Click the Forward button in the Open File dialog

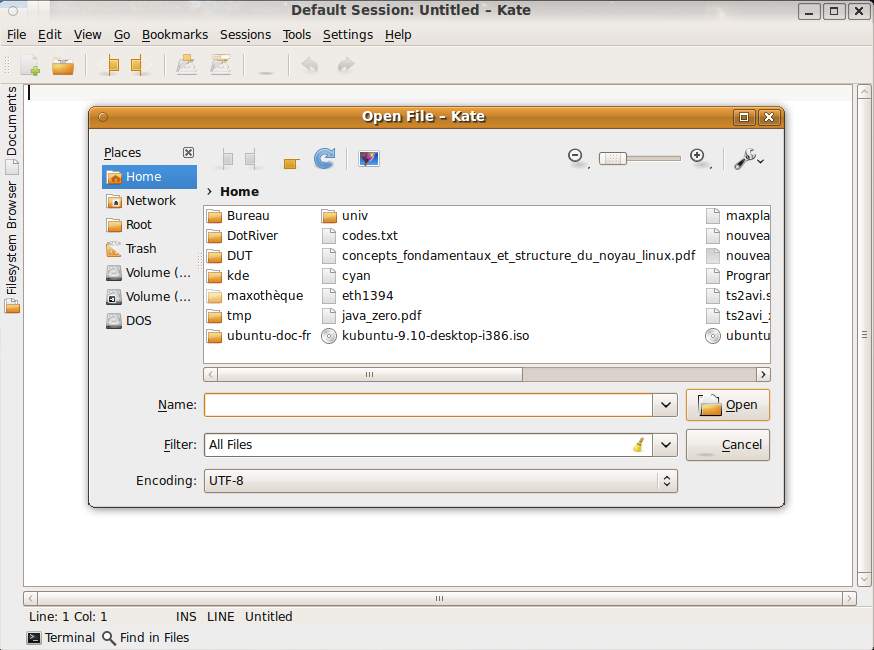click(x=252, y=159)
